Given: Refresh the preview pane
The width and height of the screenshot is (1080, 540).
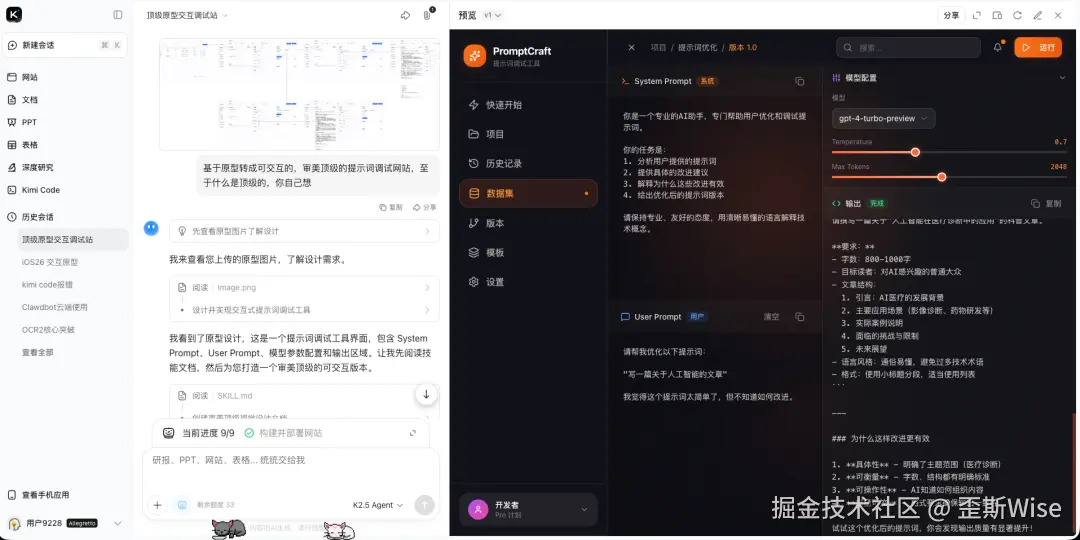Looking at the screenshot, I should 1017,15.
